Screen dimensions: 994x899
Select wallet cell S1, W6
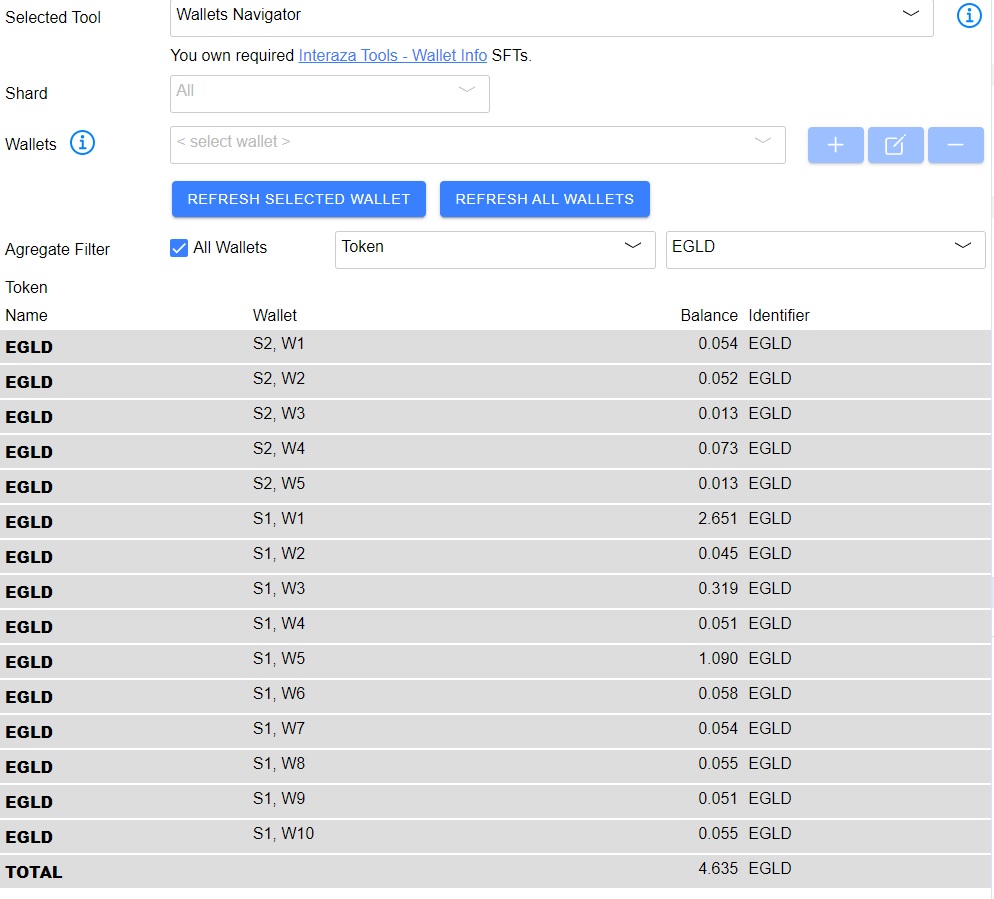pyautogui.click(x=278, y=694)
